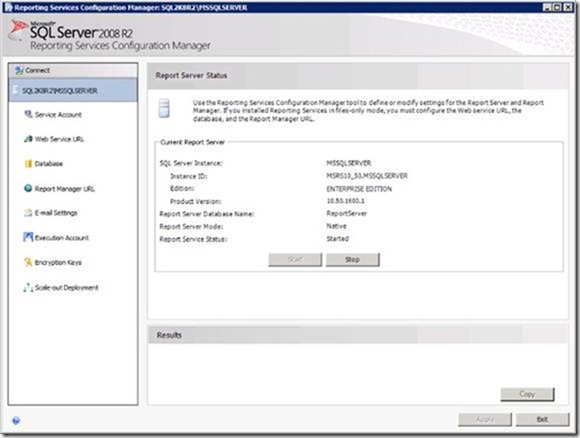
Task: Click the SQL Server Instance label
Action: point(191,163)
